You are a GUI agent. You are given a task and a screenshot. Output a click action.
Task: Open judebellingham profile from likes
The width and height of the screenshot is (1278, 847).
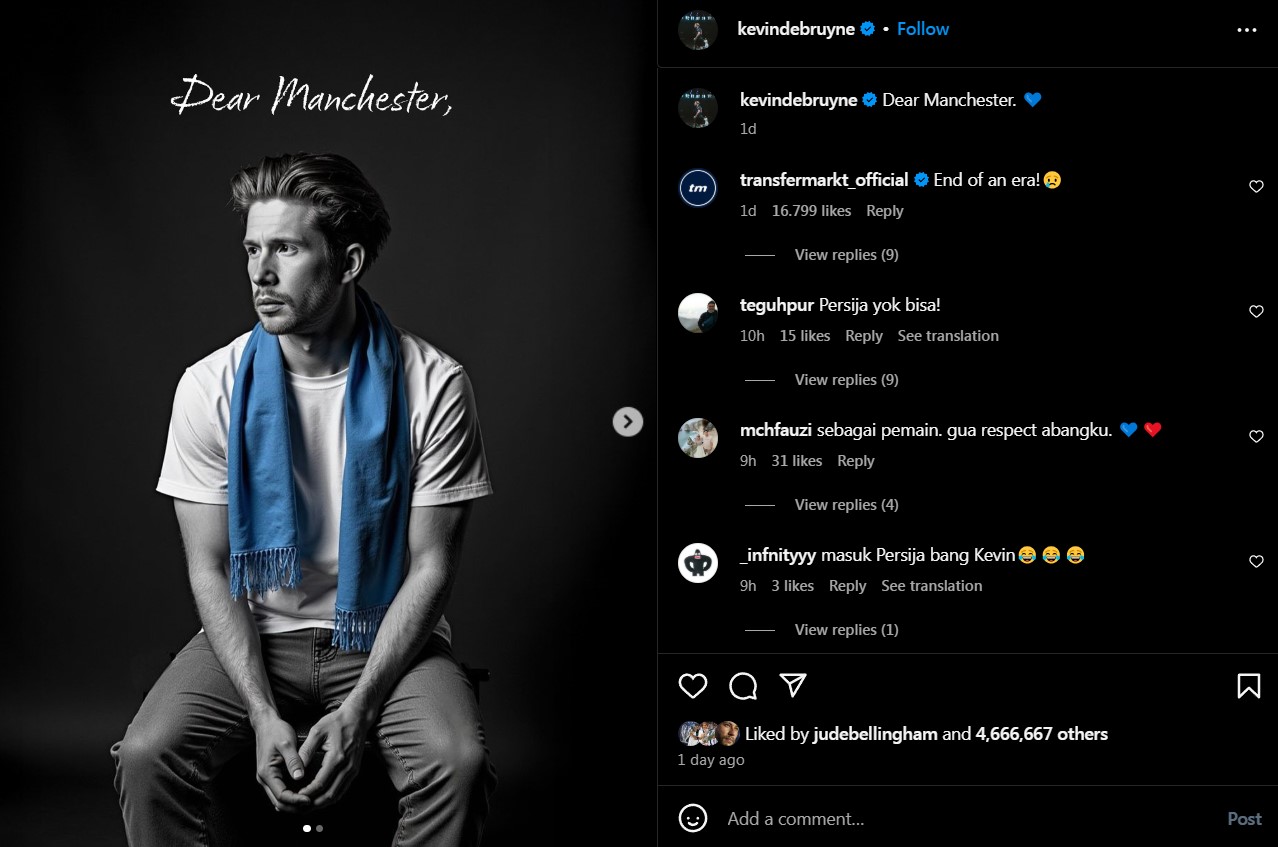(x=875, y=734)
